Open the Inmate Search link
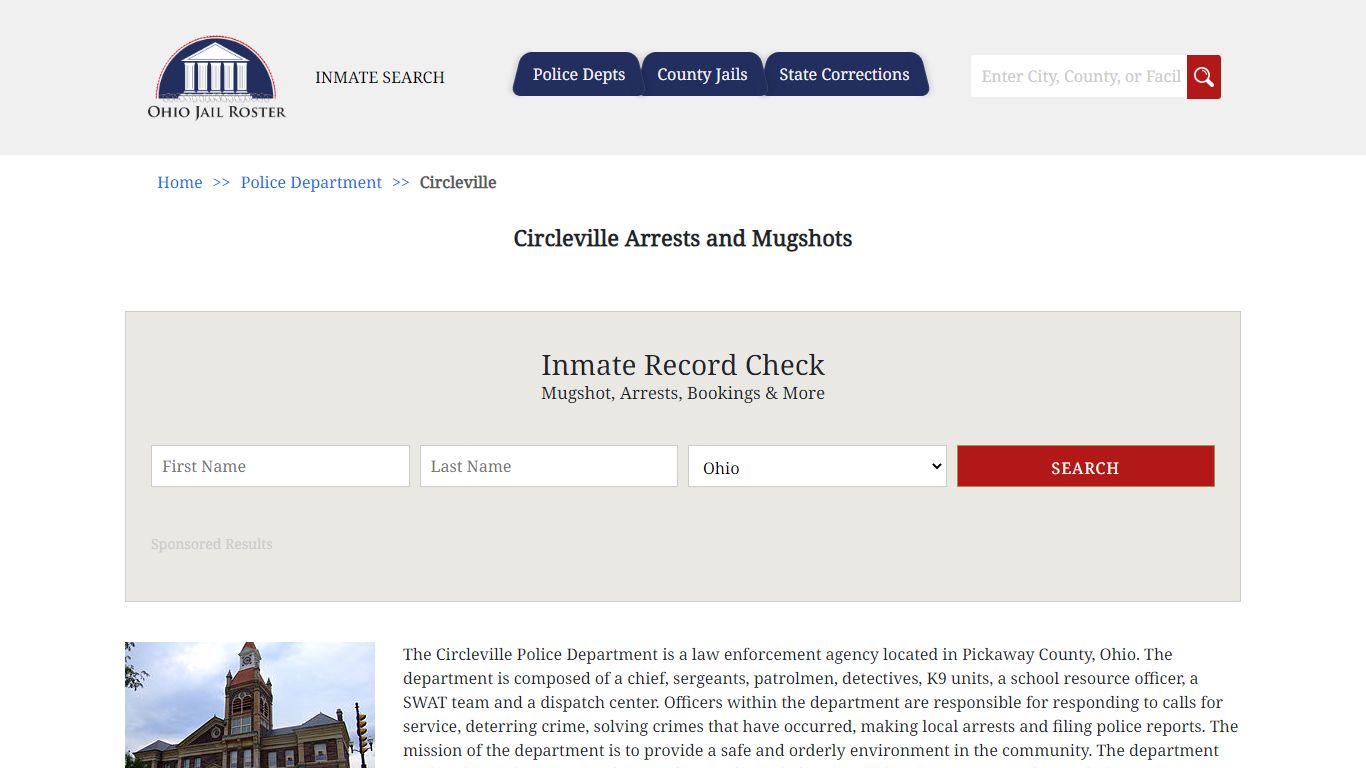This screenshot has height=768, width=1366. coord(380,78)
